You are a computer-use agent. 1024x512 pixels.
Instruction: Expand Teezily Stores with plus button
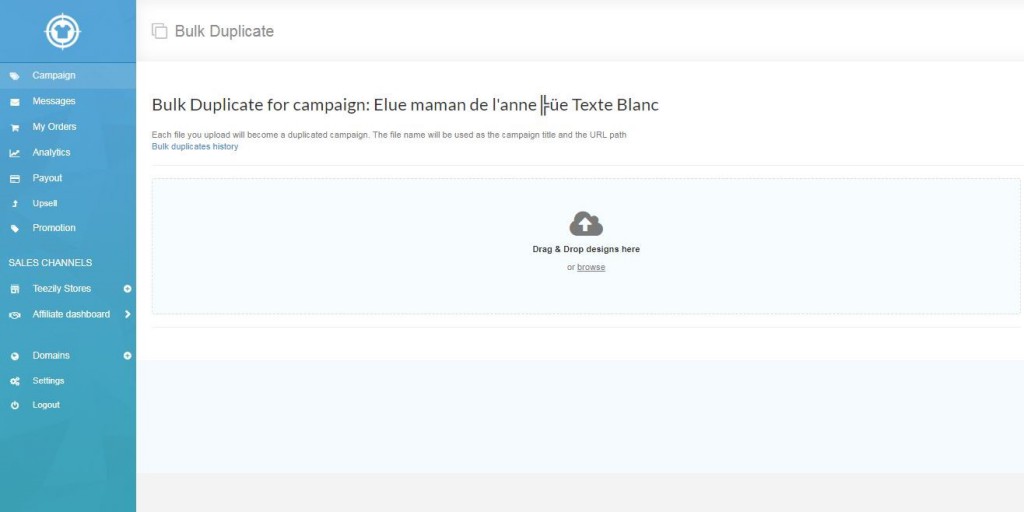pyautogui.click(x=127, y=289)
